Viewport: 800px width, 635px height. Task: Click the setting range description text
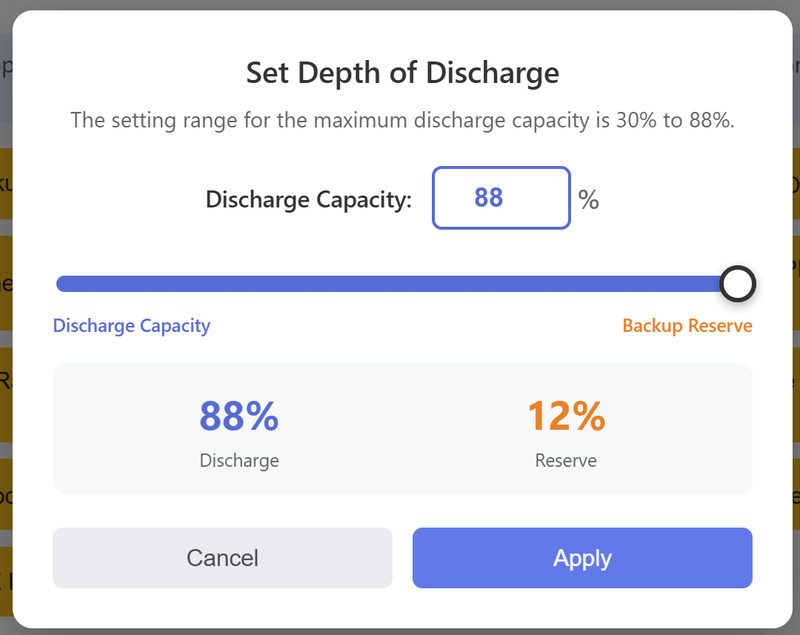pos(402,121)
